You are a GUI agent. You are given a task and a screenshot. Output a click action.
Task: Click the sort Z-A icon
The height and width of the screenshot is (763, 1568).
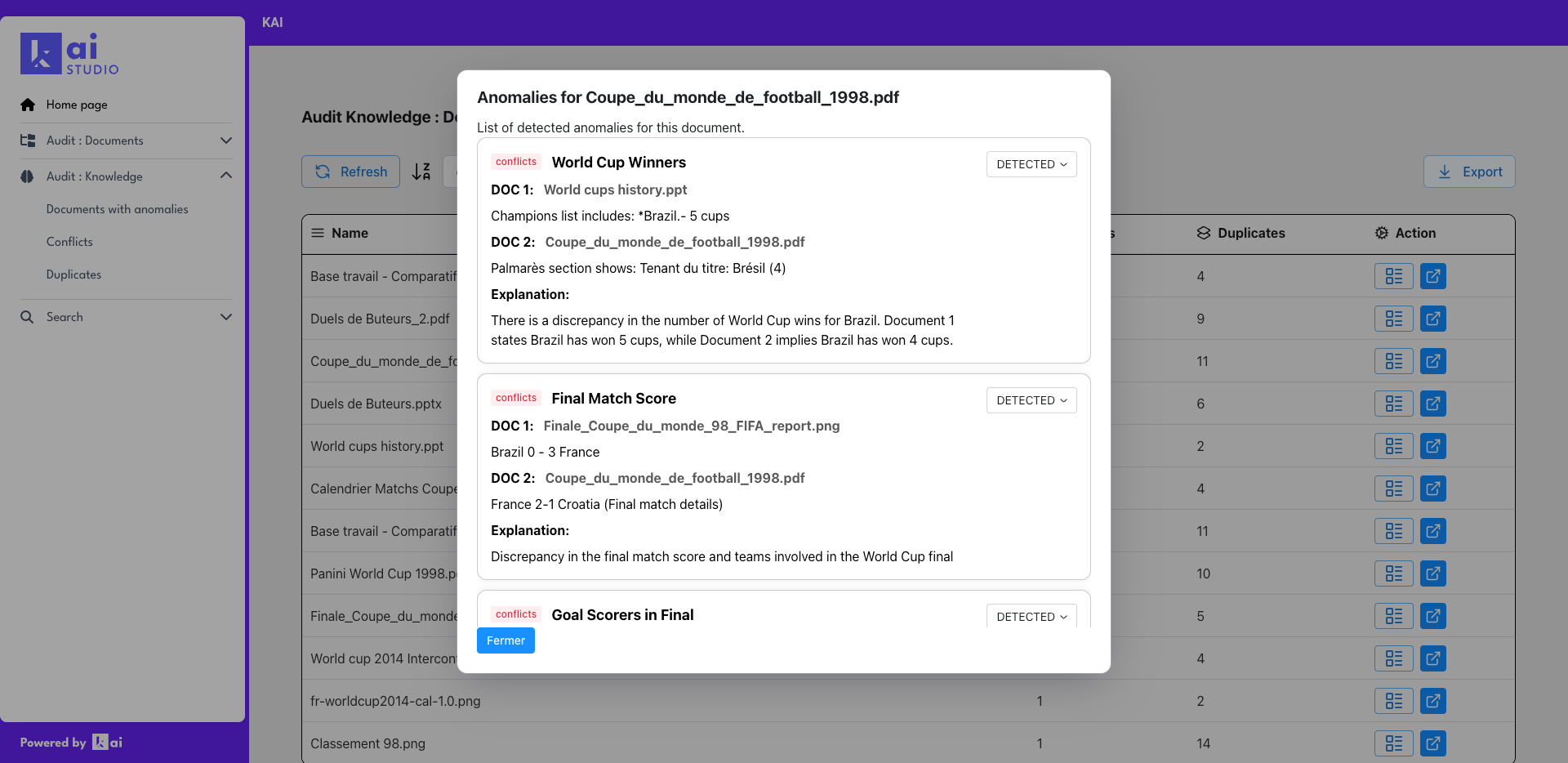point(421,172)
